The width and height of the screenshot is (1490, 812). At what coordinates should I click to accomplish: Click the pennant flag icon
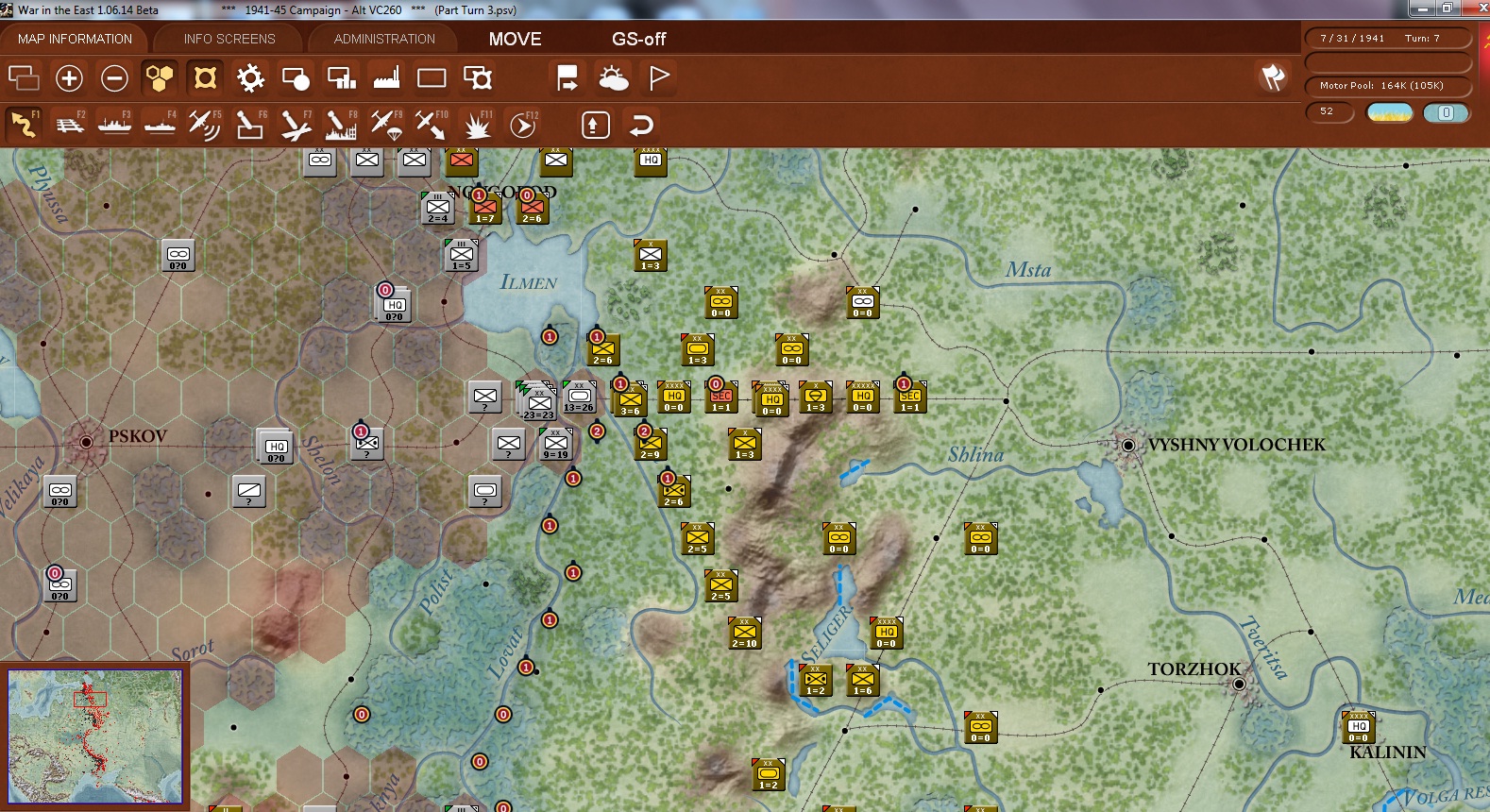(x=659, y=77)
